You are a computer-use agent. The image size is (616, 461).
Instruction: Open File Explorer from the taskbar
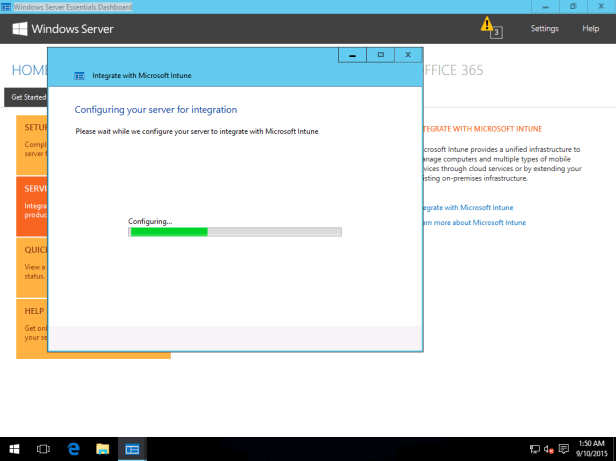(x=102, y=450)
